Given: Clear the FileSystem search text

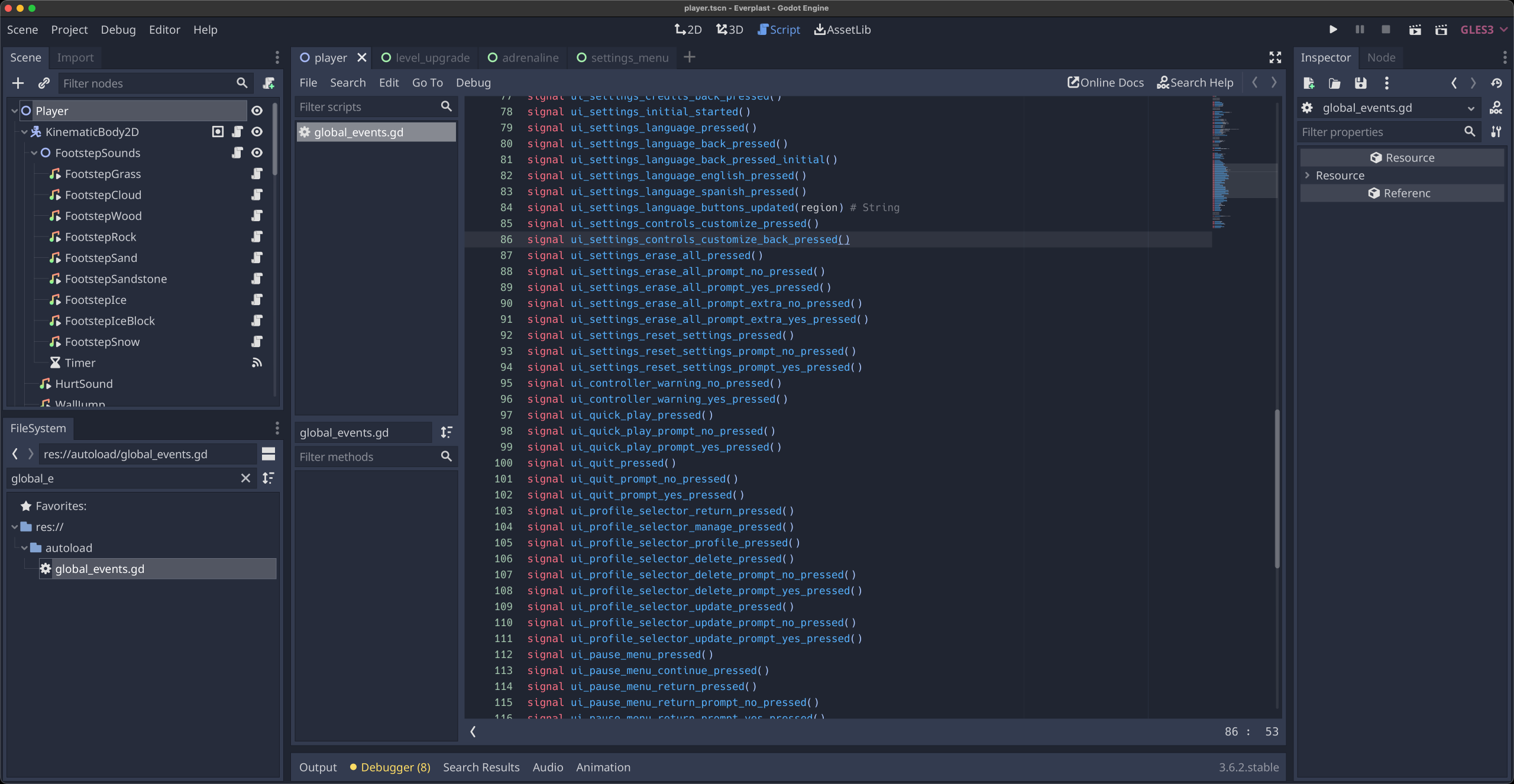Looking at the screenshot, I should coord(245,478).
